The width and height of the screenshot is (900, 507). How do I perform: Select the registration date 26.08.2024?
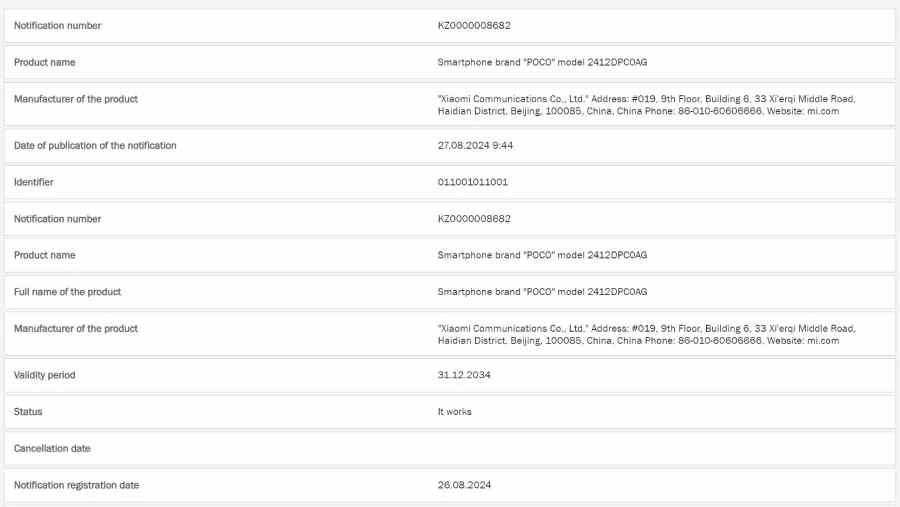point(464,485)
